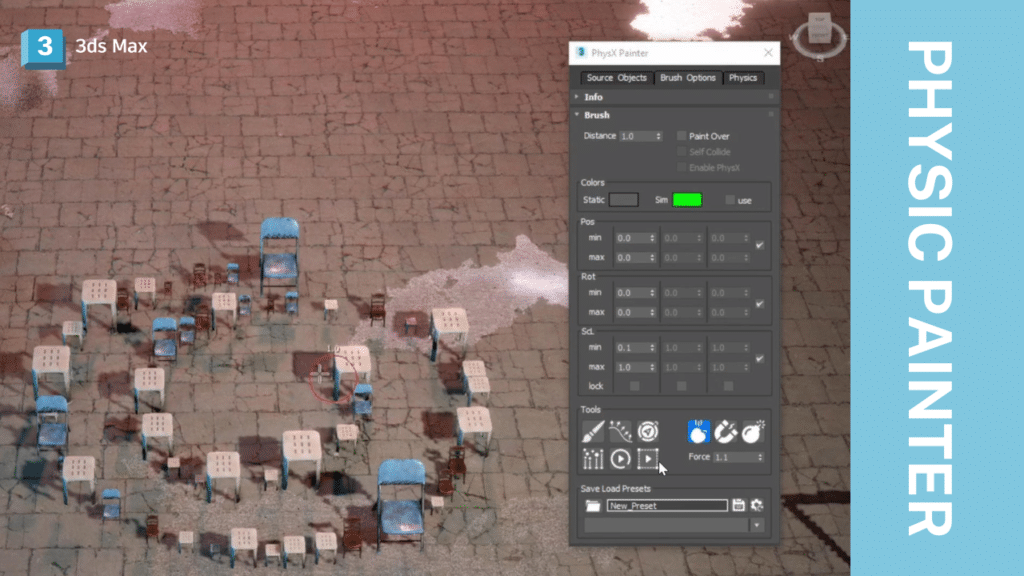Screen dimensions: 1024x576
Task: Click the Scl min 0.1 value field
Action: click(632, 348)
